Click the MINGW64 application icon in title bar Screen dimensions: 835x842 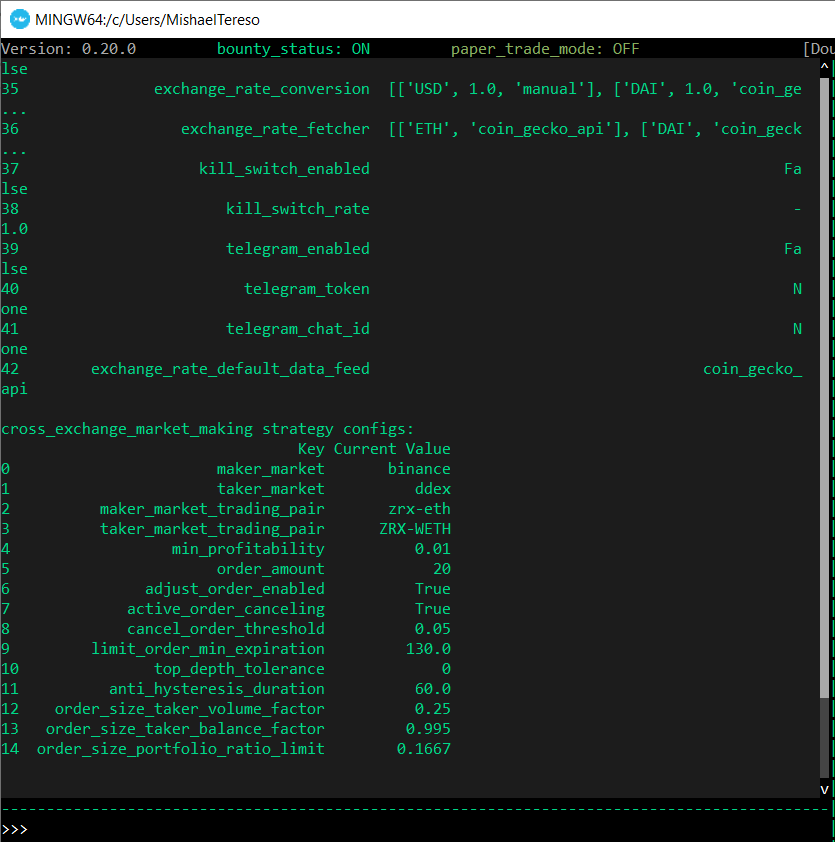click(x=19, y=19)
